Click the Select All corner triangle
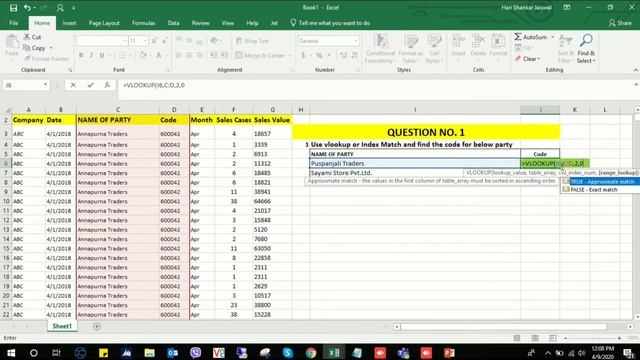 click(7, 110)
